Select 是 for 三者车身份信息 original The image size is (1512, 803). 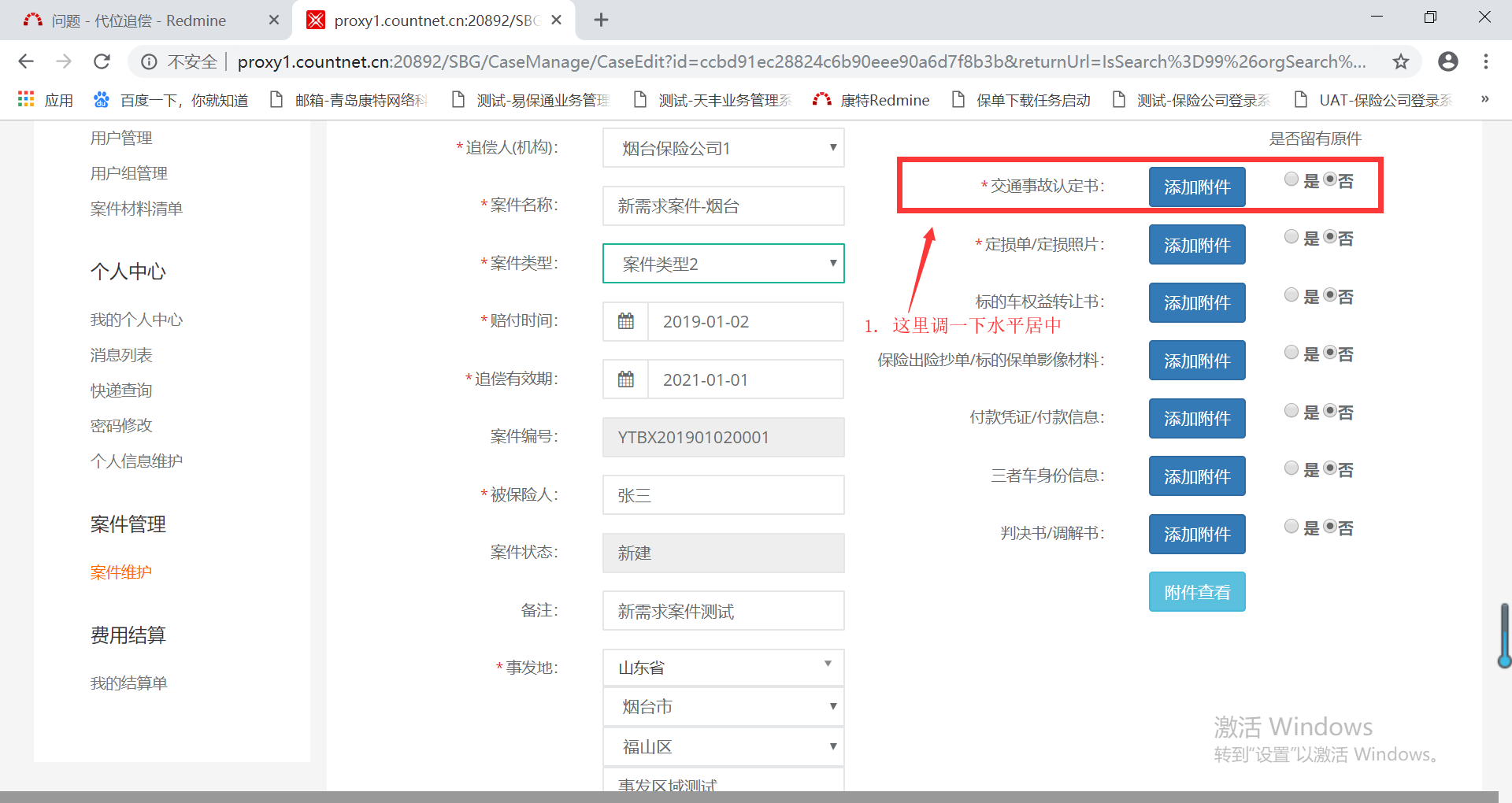click(x=1291, y=468)
